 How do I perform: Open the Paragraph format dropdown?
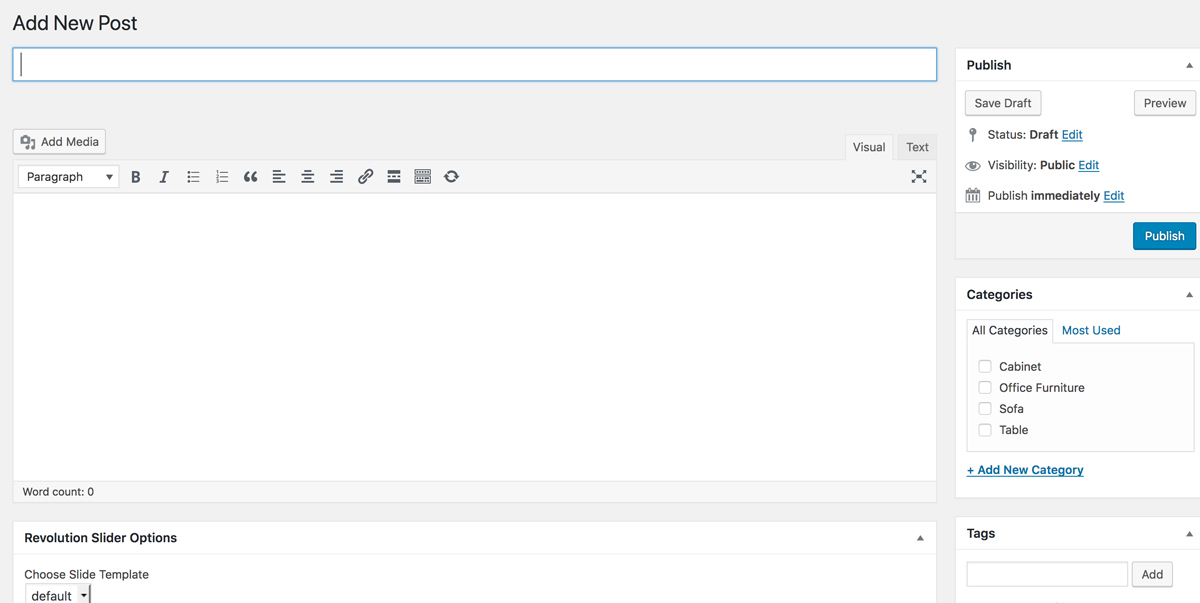coord(68,177)
